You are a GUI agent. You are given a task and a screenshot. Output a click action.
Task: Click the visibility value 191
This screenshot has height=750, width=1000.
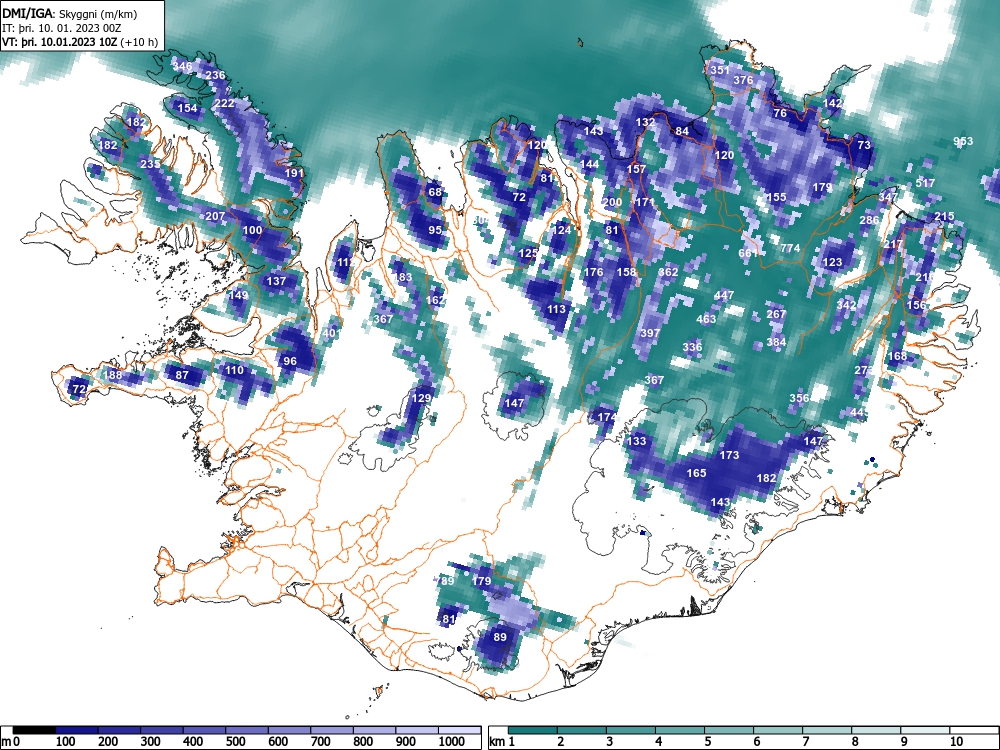(294, 173)
